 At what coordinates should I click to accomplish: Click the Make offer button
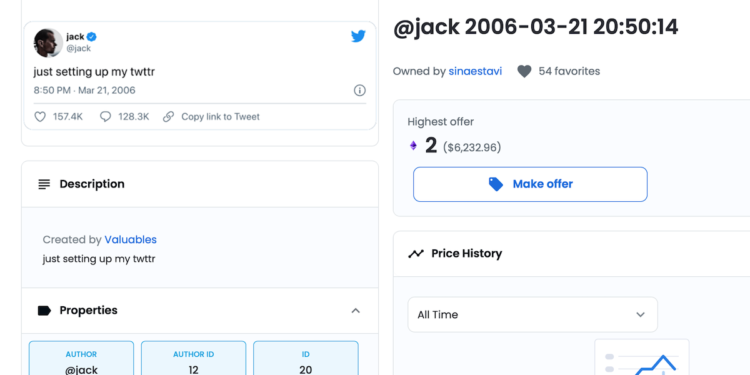530,184
